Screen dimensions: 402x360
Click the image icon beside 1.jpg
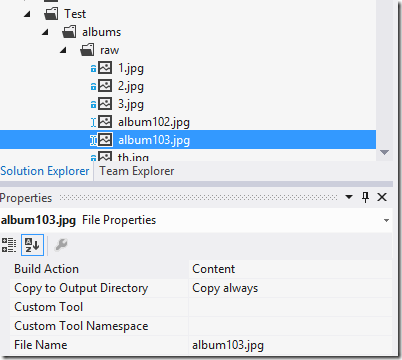(105, 68)
